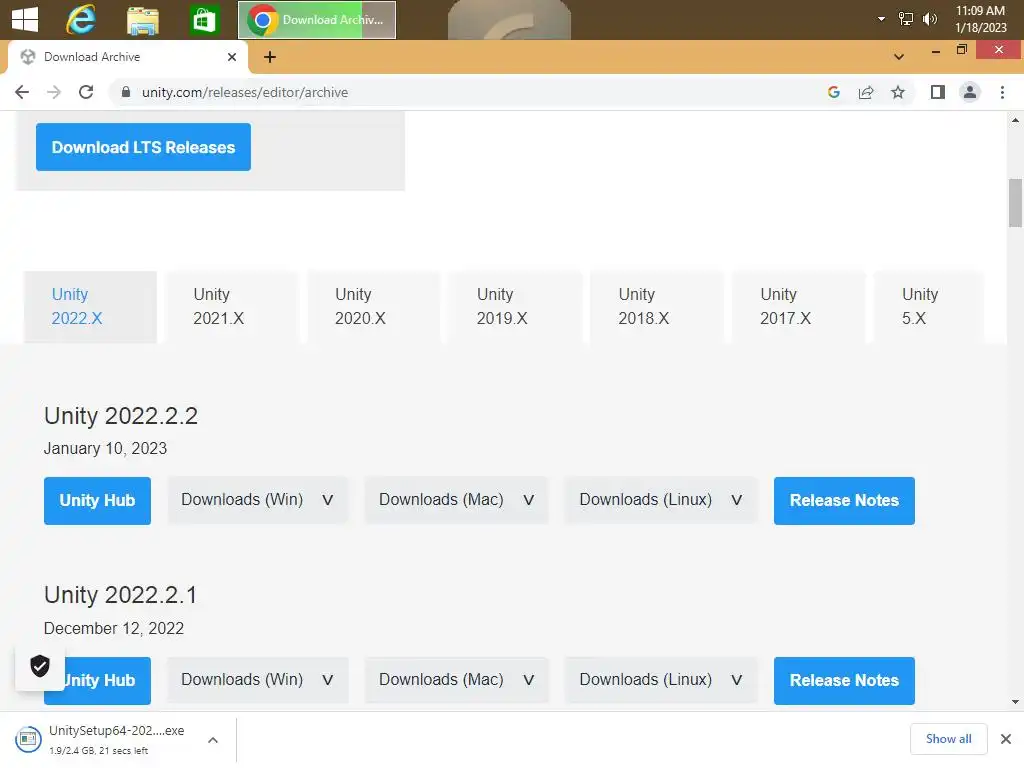The height and width of the screenshot is (768, 1024).
Task: Expand Downloads (Linux) for Unity 2022.2.1
Action: click(x=661, y=680)
